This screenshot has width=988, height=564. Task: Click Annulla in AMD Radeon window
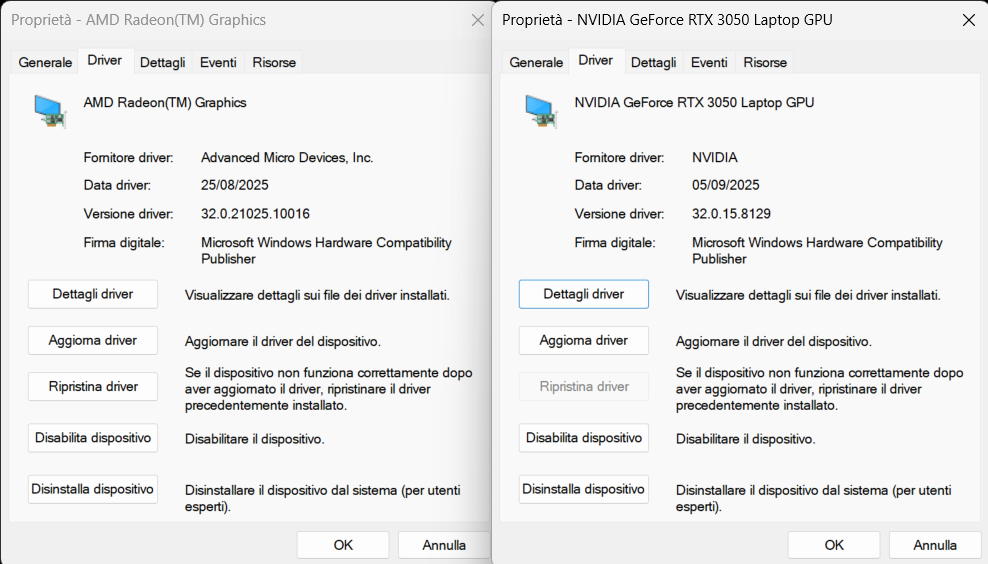(x=443, y=545)
